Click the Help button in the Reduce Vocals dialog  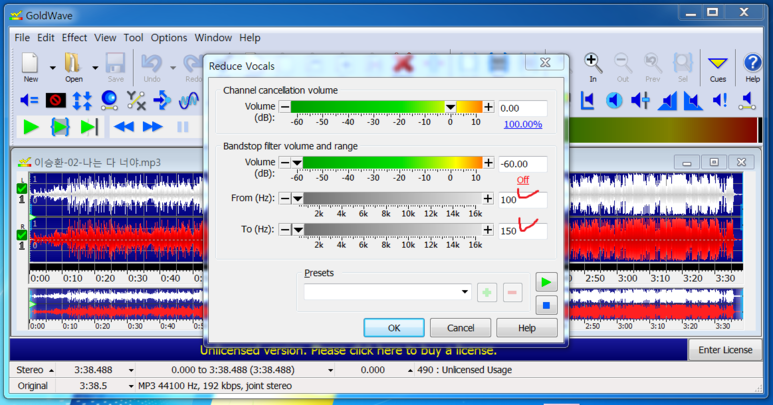tap(527, 328)
